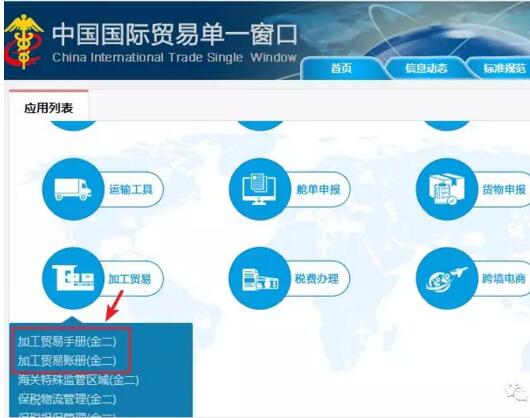Choose 加工贸易手册(金二) from the dropdown menu

click(67, 342)
